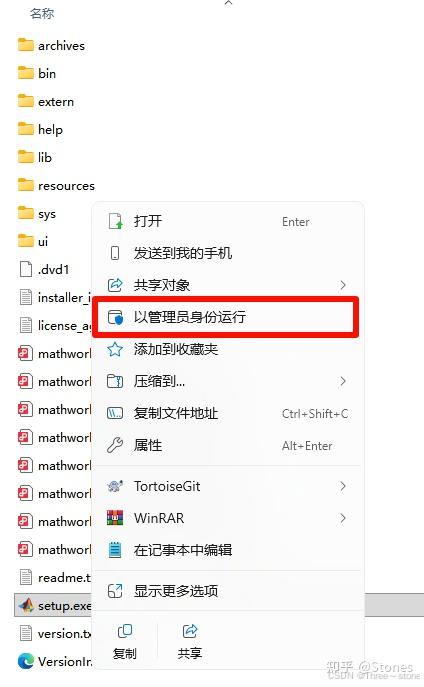Click the wrench icon next to 属性

tap(115, 445)
